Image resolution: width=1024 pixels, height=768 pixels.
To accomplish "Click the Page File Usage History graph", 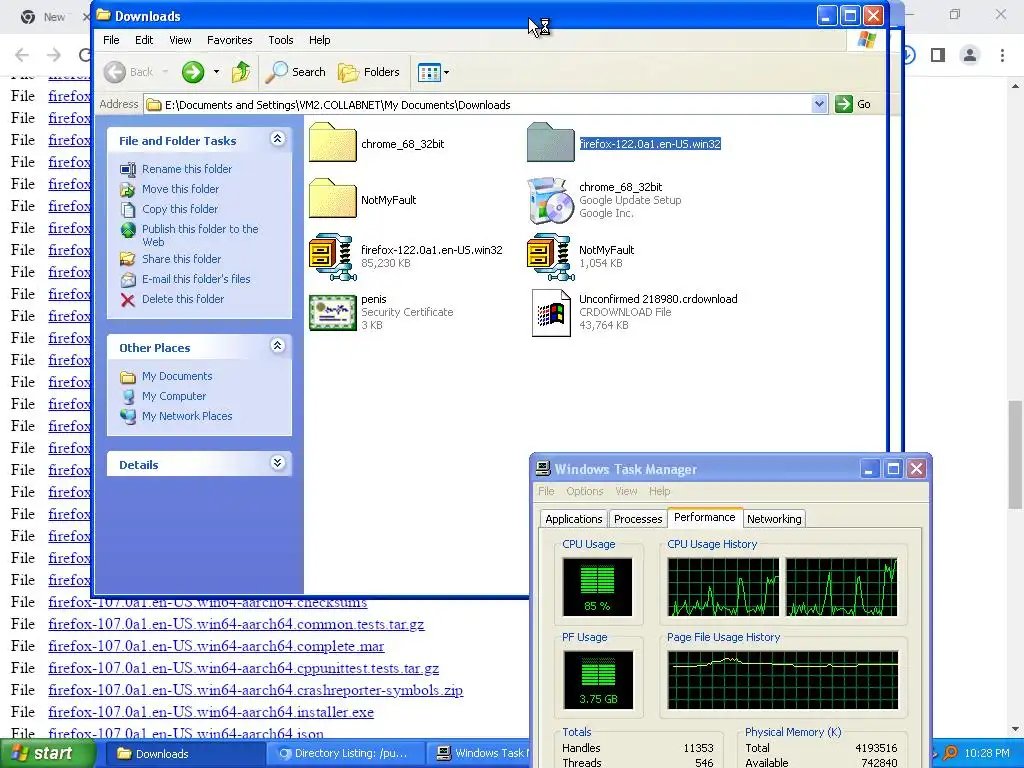I will pyautogui.click(x=783, y=680).
